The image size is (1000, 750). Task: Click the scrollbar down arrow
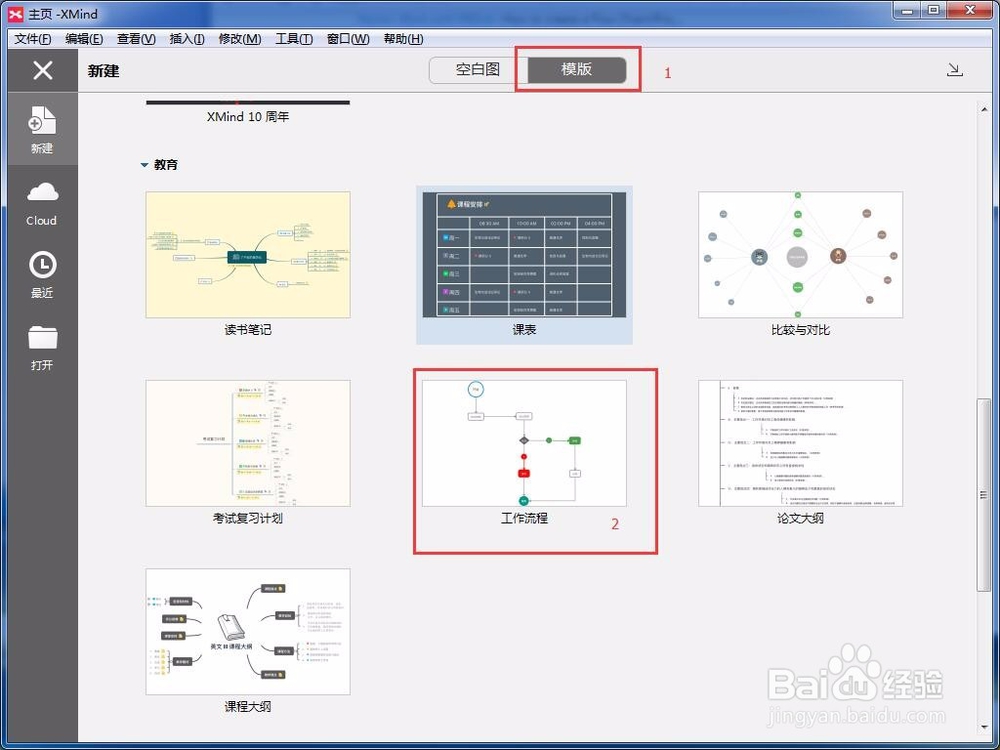click(984, 726)
